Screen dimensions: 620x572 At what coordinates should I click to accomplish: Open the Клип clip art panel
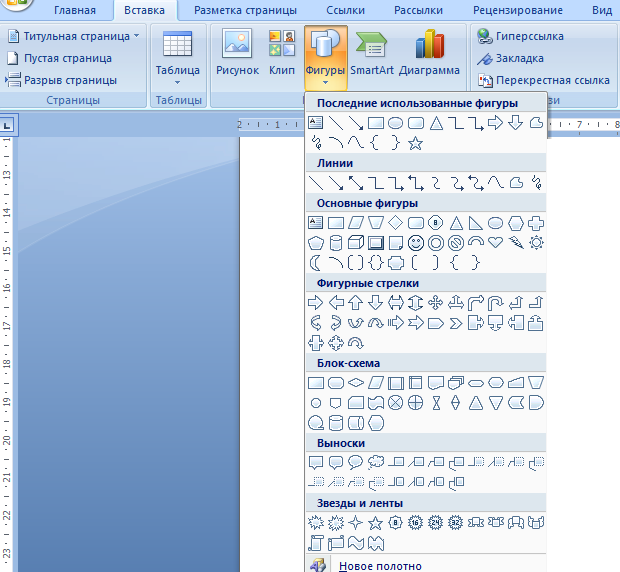pos(282,53)
